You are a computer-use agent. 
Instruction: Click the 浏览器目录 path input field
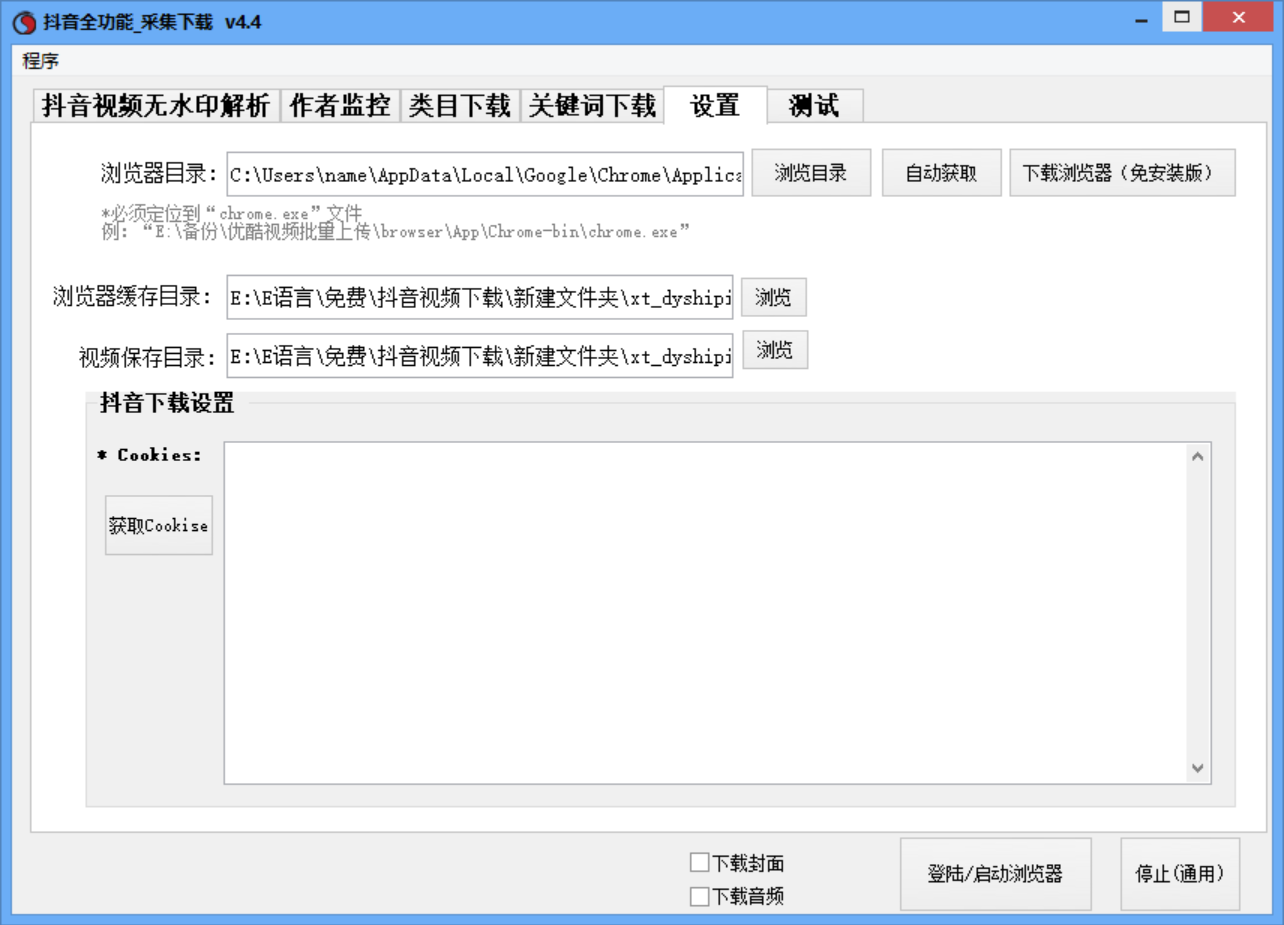(485, 174)
